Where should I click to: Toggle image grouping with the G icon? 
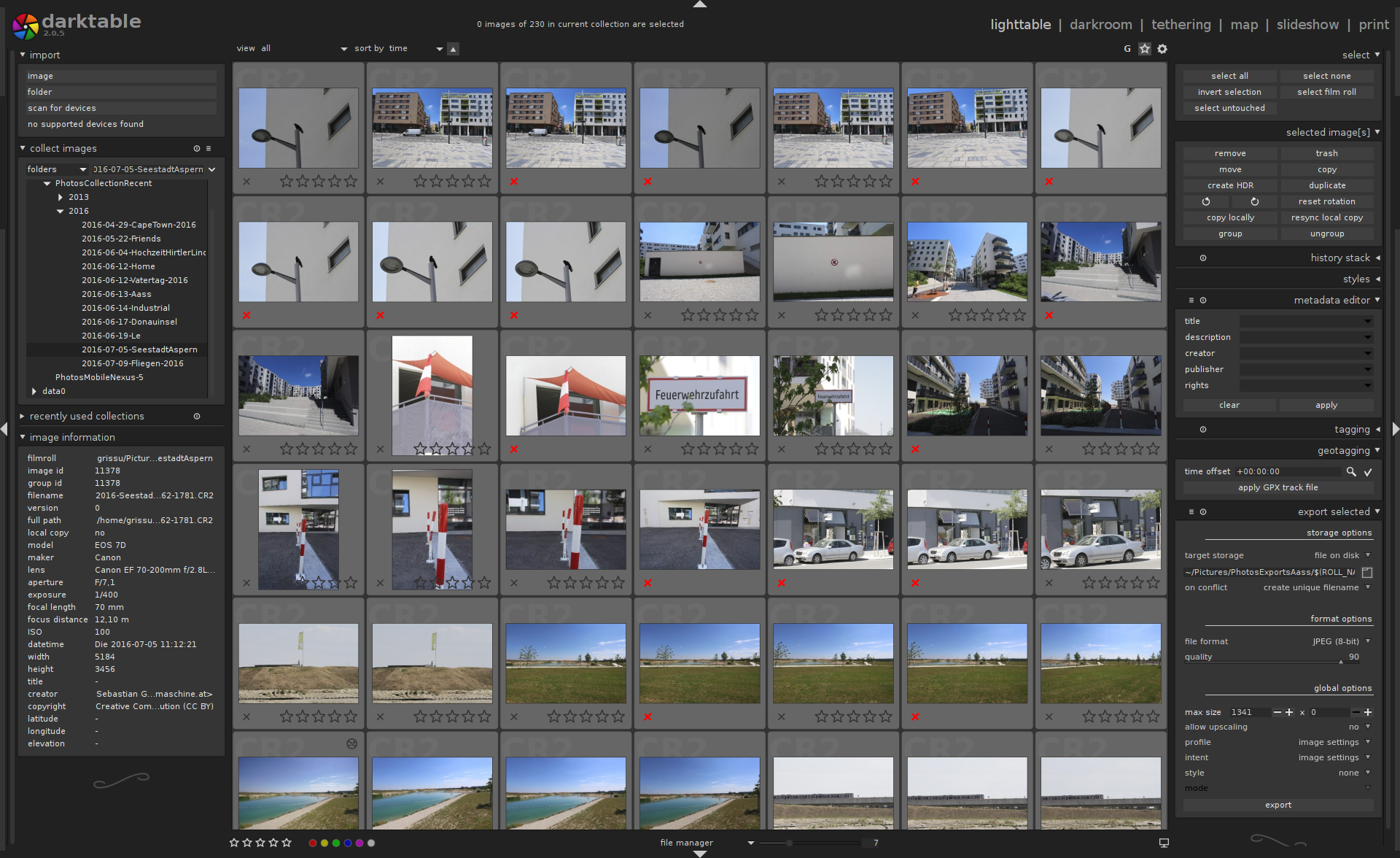point(1127,49)
